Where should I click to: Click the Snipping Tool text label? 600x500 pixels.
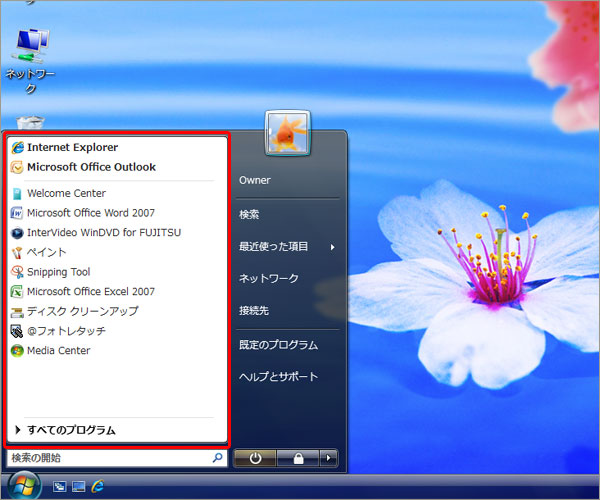click(59, 272)
